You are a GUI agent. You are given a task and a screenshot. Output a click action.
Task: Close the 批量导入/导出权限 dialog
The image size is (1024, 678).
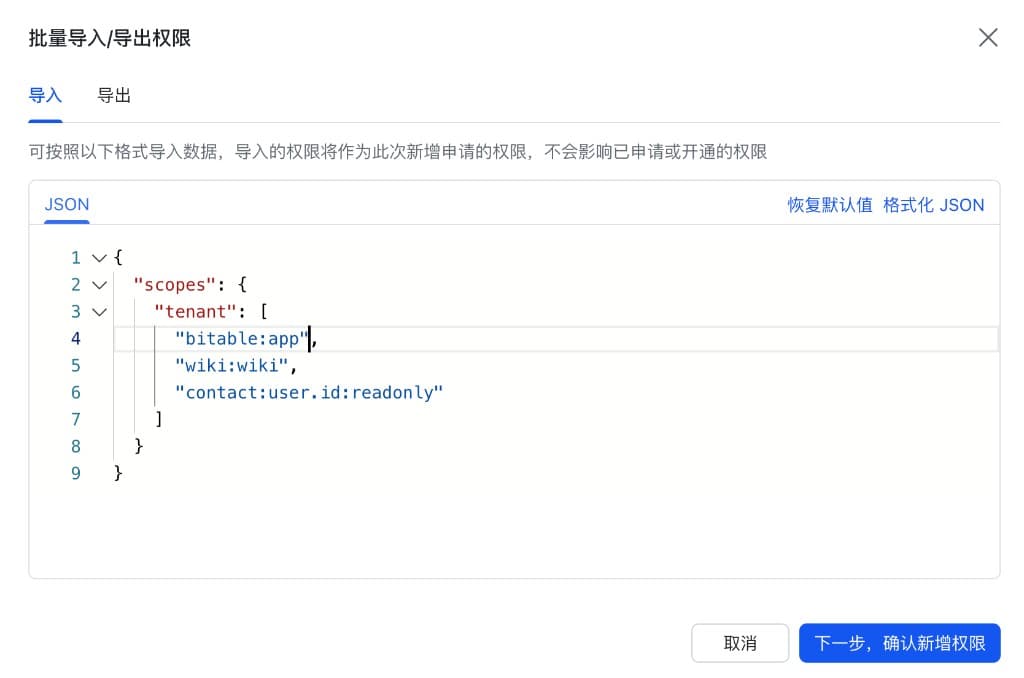tap(988, 37)
